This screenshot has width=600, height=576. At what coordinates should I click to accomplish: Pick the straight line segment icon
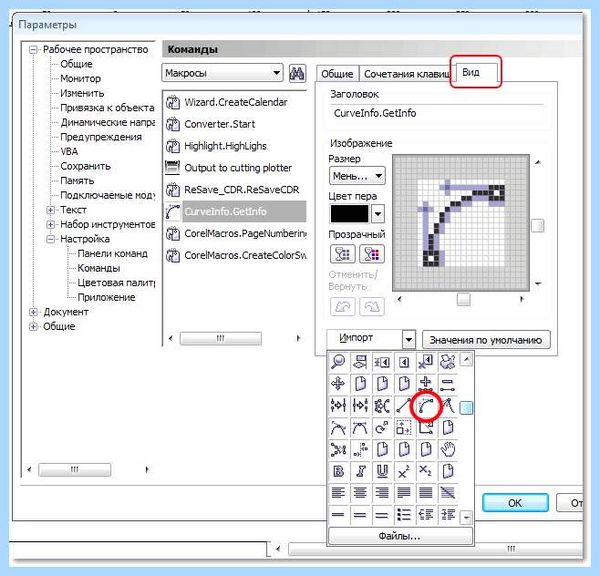coord(404,405)
